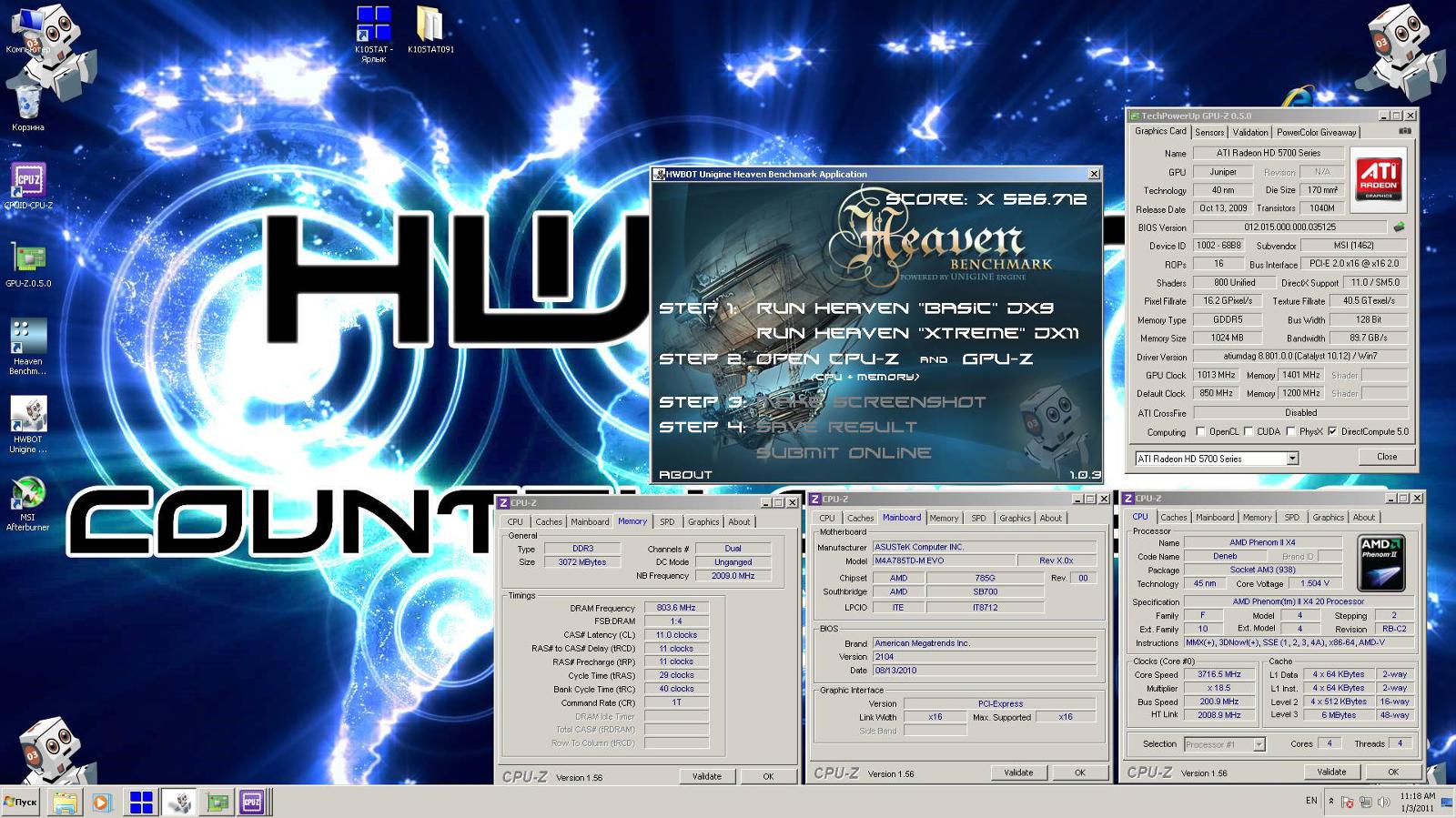This screenshot has height=818, width=1456.
Task: Switch to the GPU-Z taskbar button
Action: 217,802
